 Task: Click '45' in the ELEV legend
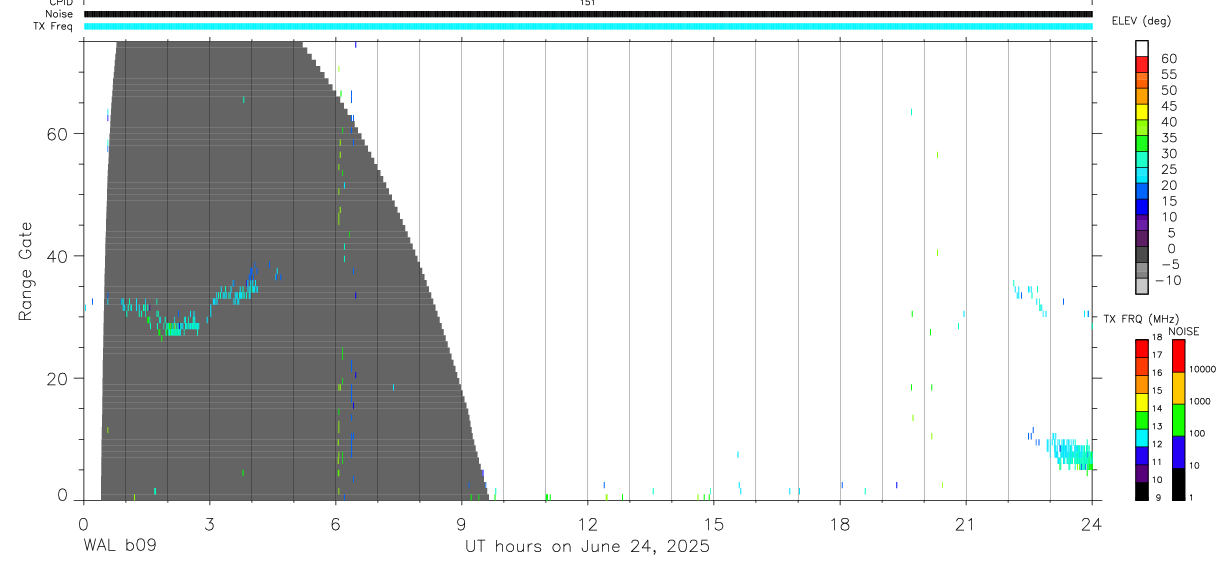tap(1169, 106)
